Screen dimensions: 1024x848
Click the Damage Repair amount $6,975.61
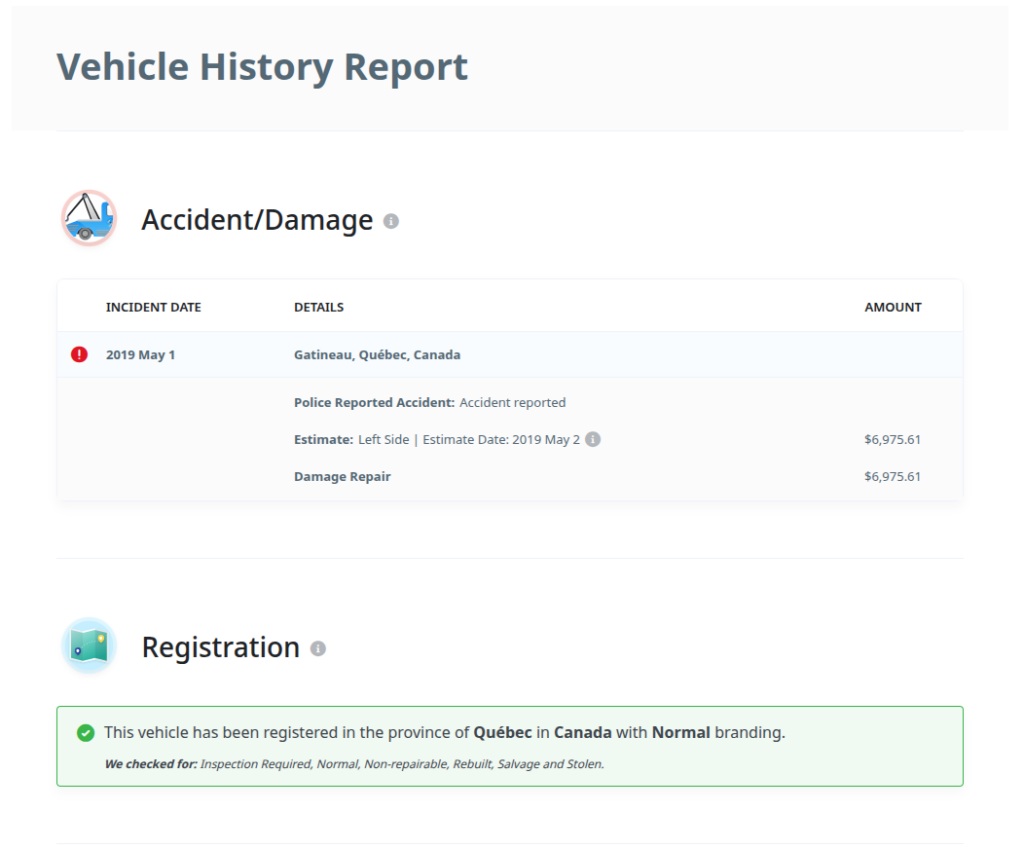click(x=892, y=477)
